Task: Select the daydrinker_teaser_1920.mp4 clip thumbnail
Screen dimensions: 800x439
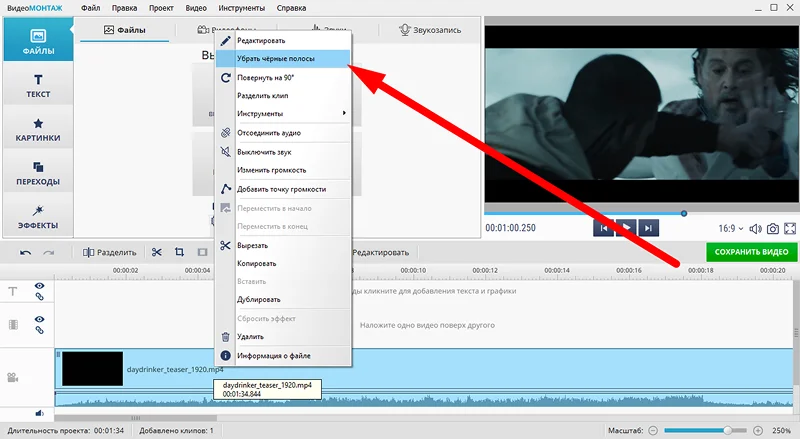Action: 92,369
